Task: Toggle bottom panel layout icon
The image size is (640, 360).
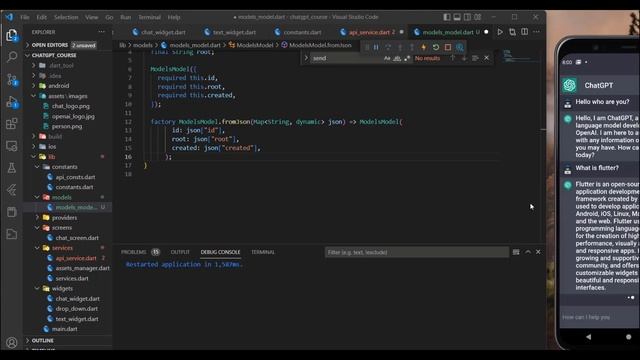Action: (x=457, y=17)
